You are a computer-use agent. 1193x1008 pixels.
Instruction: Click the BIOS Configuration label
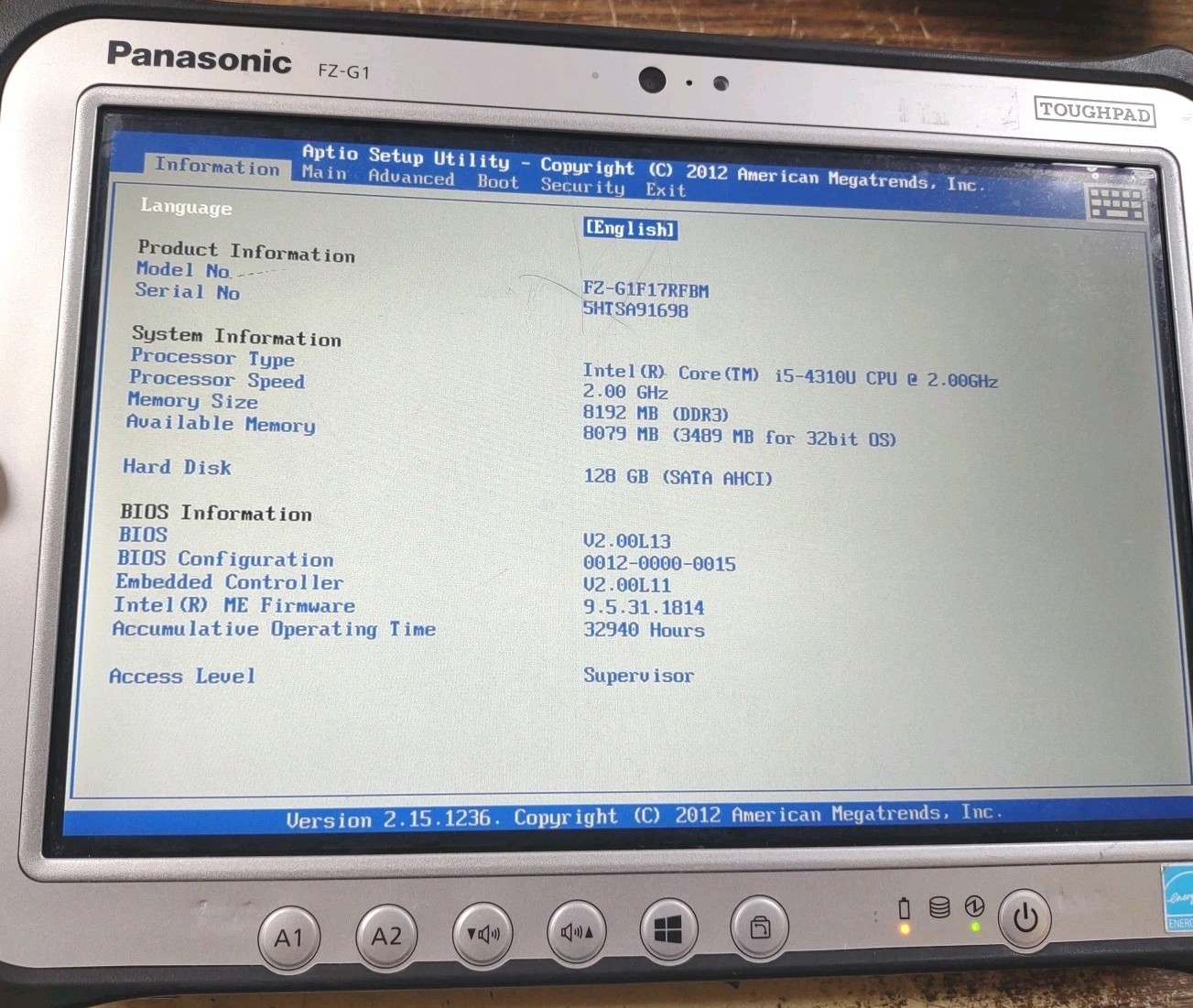pos(225,558)
